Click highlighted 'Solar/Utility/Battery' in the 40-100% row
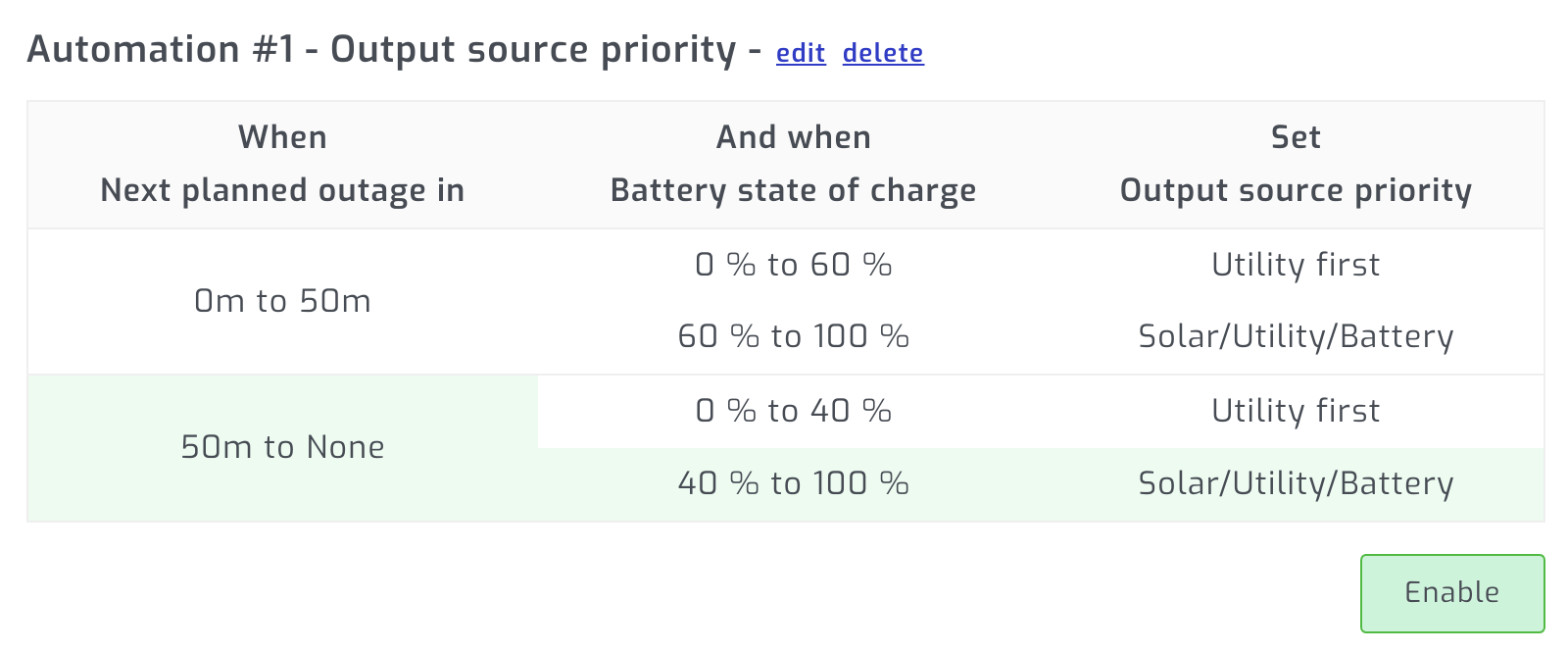This screenshot has width=1568, height=652. pyautogui.click(x=1296, y=483)
